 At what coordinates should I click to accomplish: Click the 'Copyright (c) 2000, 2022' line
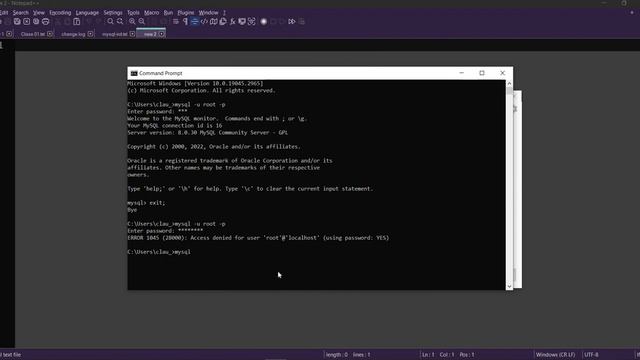(x=214, y=147)
